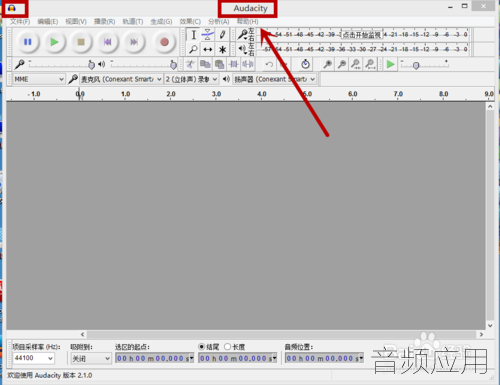Click the Stop transport button
Screen dimensions: 500x385
pos(81,42)
